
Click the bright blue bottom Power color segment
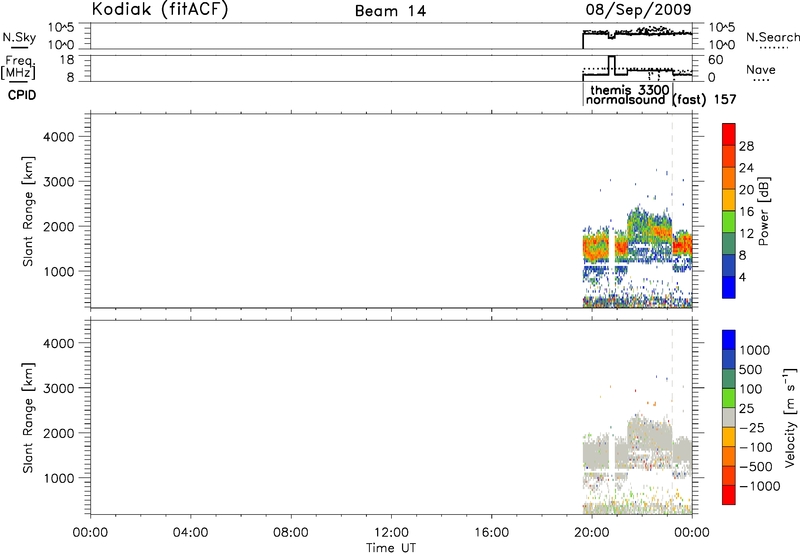point(729,287)
